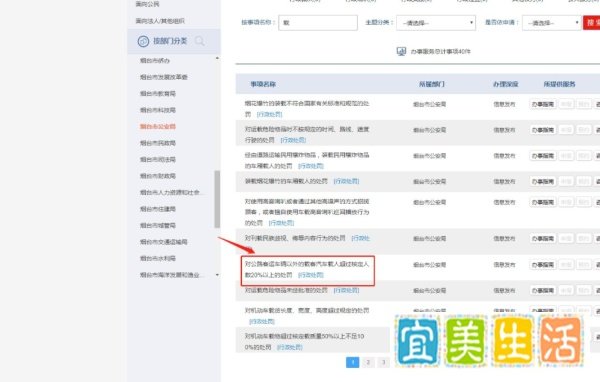
Task: Open item 经由道路运输民用爆炸物品
Action: tap(307, 160)
